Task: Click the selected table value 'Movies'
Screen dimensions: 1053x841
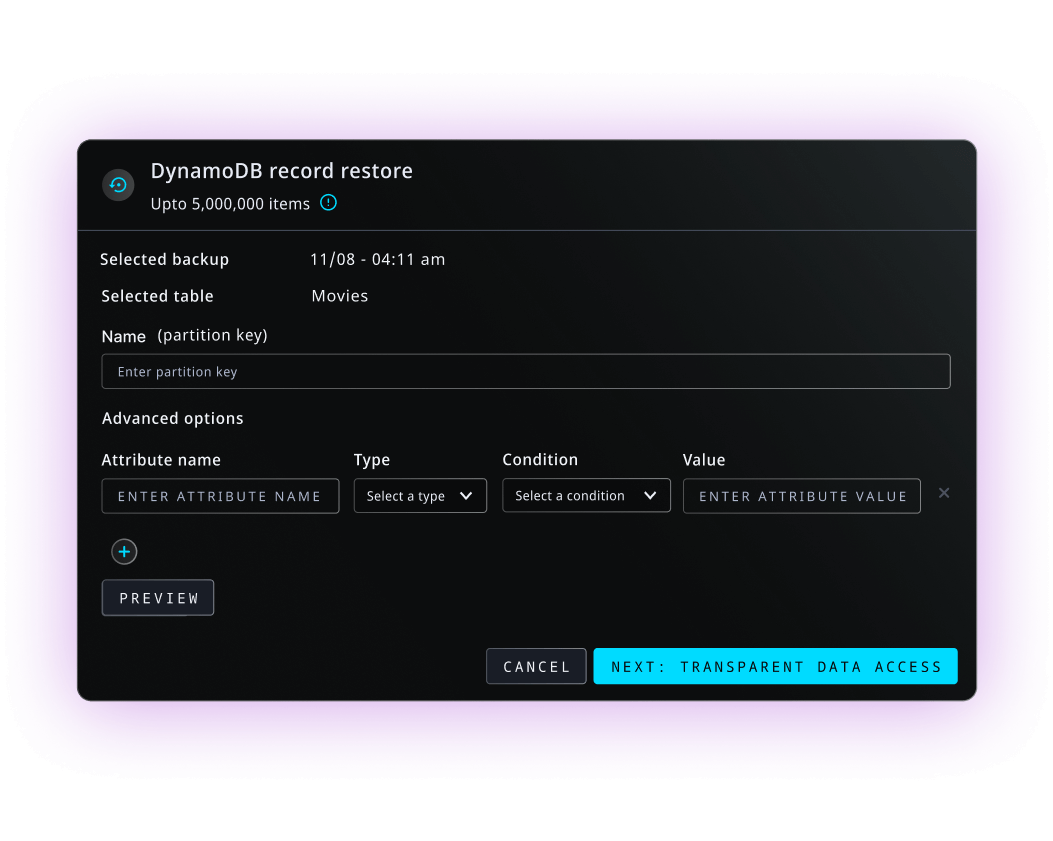Action: click(x=340, y=296)
